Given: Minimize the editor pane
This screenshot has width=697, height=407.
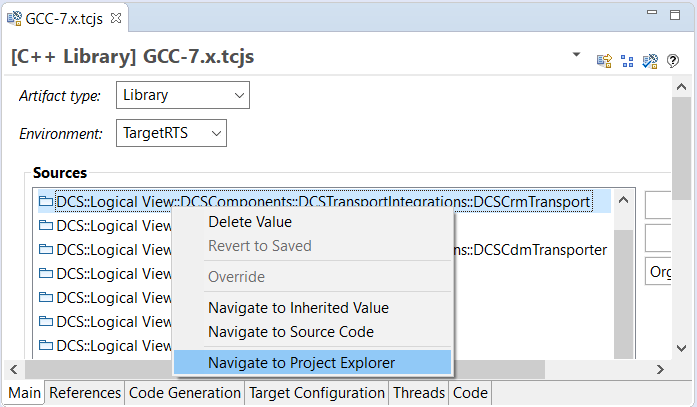Looking at the screenshot, I should (652, 12).
